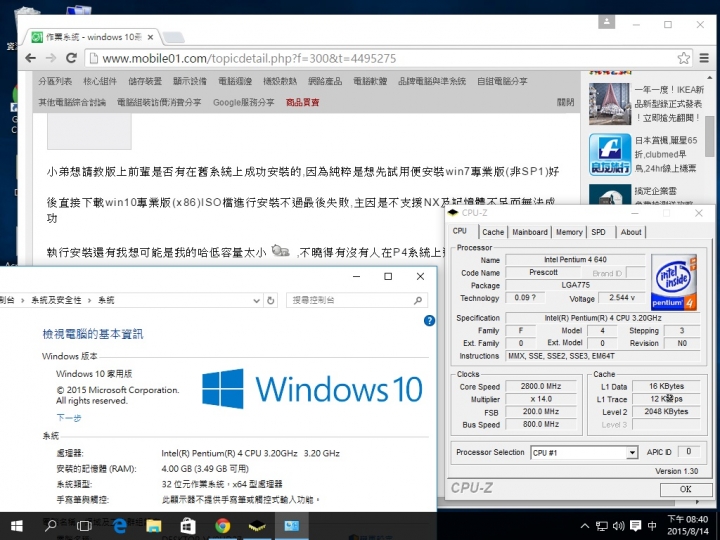Open the File Explorer taskbar icon
This screenshot has height=540, width=720.
[x=154, y=526]
